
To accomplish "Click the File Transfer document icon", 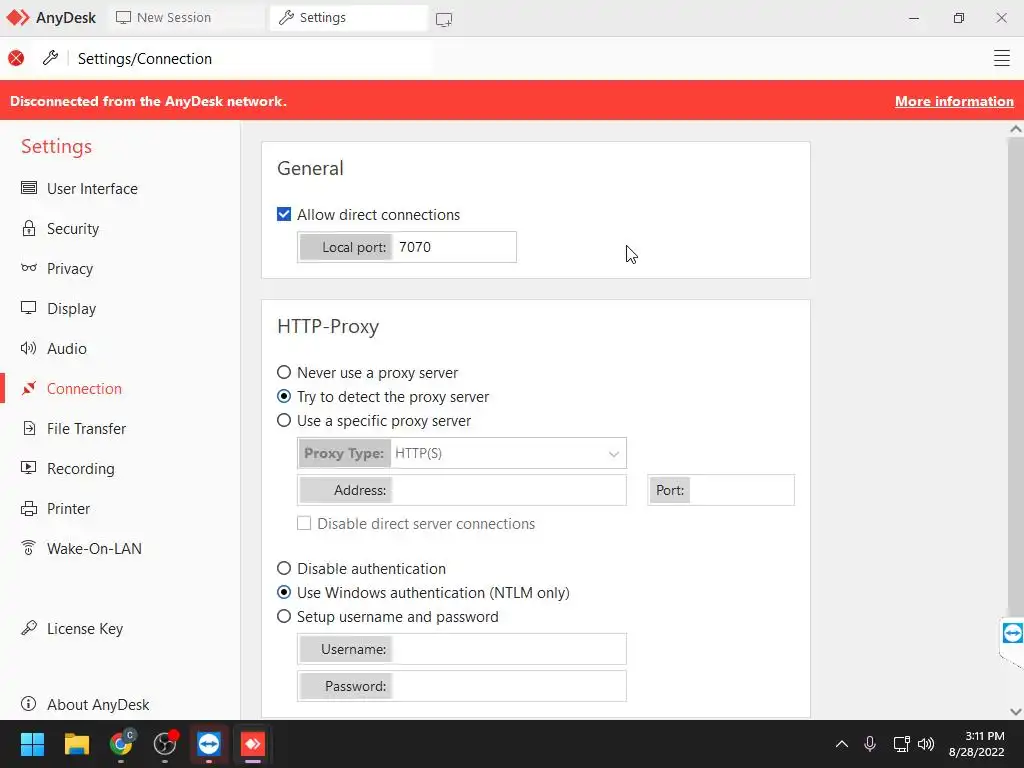I will click(29, 428).
